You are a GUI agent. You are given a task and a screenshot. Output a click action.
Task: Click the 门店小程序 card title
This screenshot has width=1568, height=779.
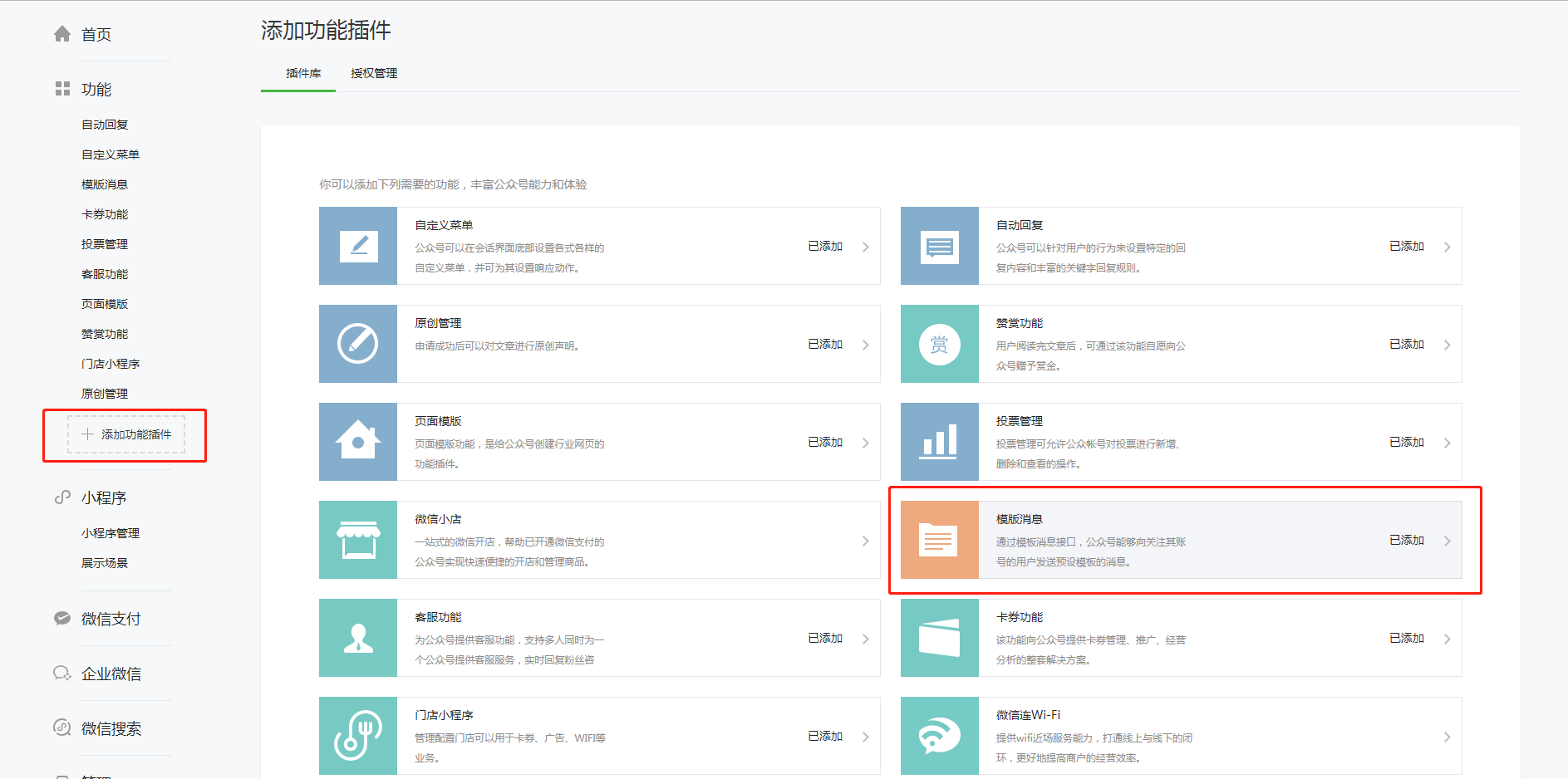coord(444,715)
